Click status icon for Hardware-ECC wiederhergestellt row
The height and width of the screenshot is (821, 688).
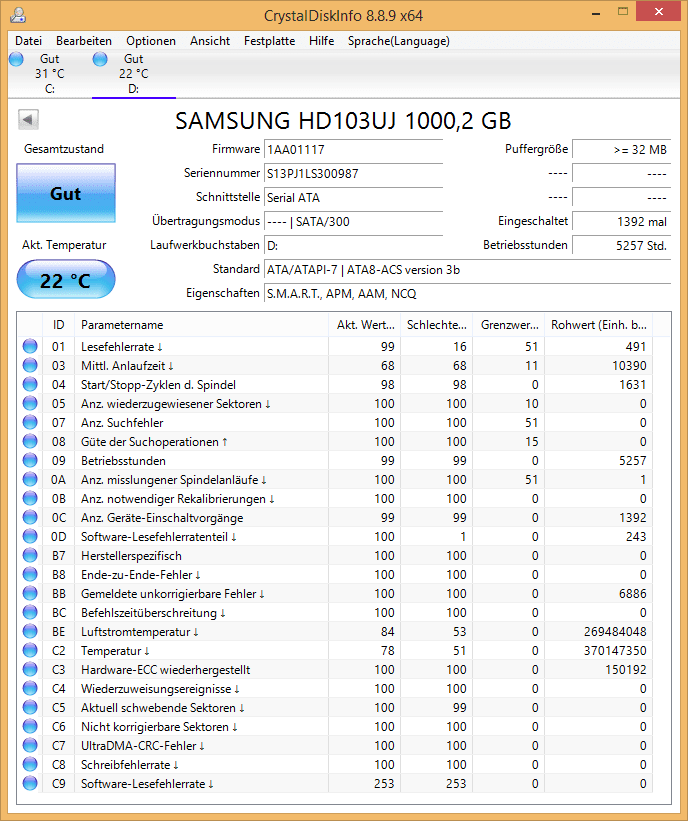(x=30, y=670)
